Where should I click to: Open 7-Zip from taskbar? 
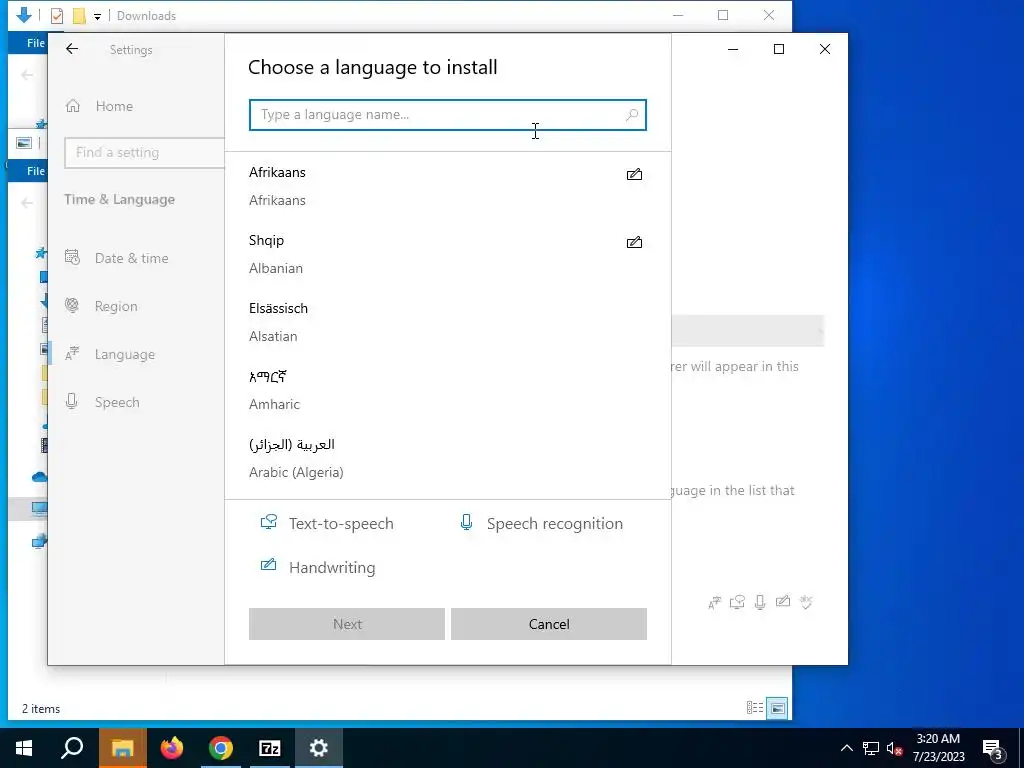click(x=270, y=748)
